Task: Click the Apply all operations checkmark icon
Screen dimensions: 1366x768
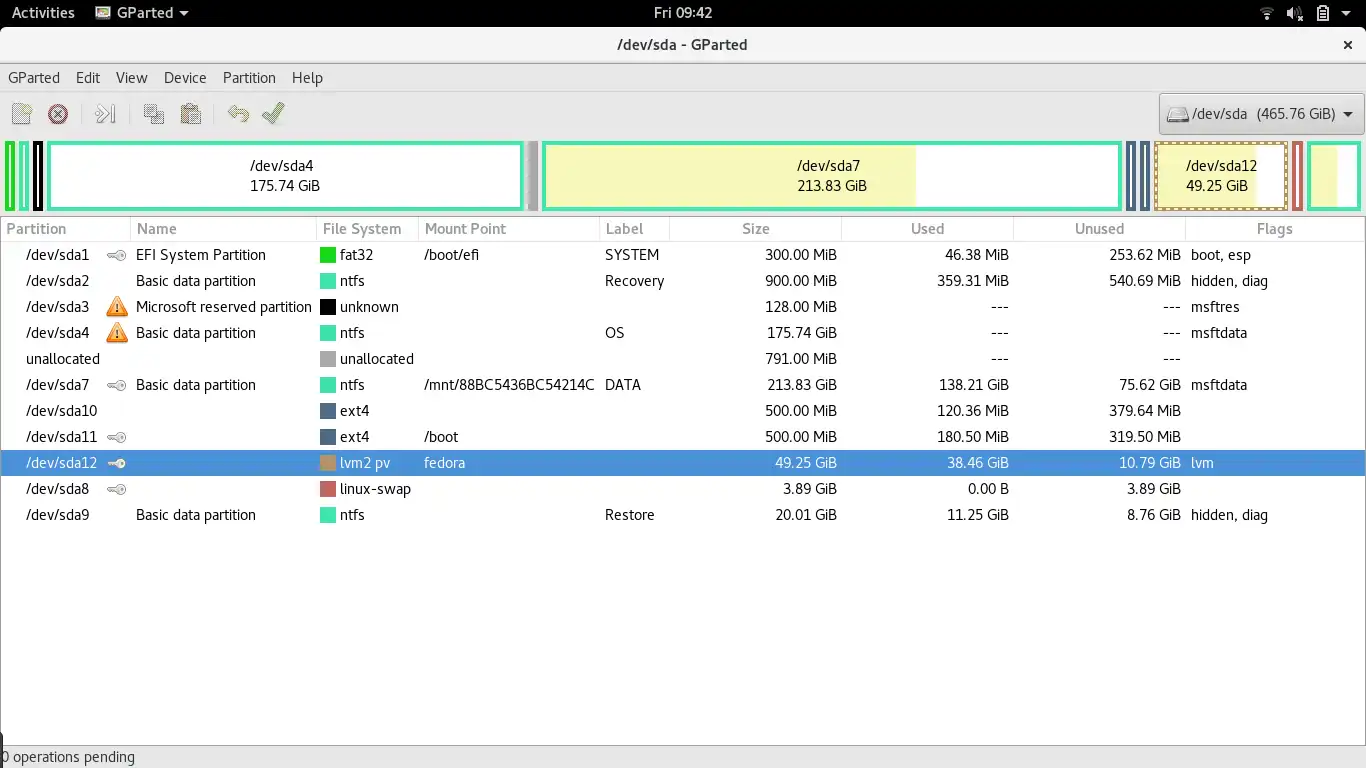Action: [x=274, y=114]
